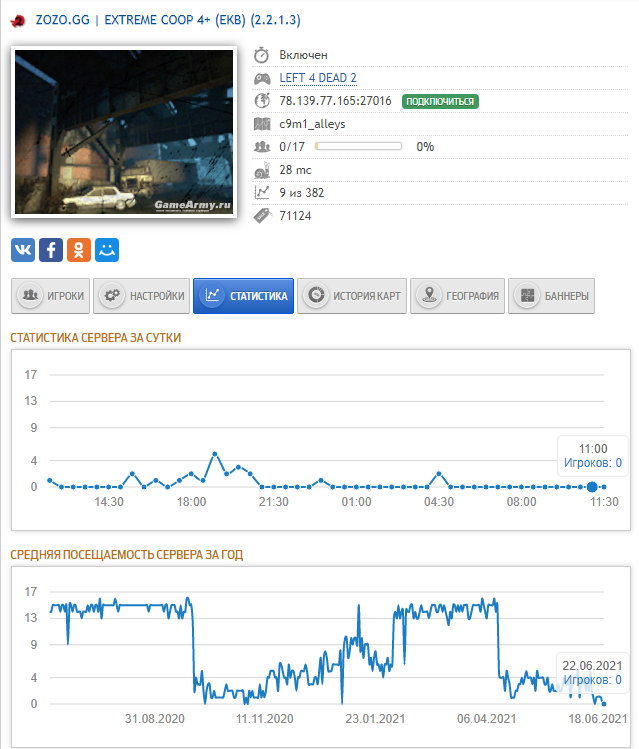The image size is (639, 749).
Task: Click the tag icon beside 71124
Action: click(262, 215)
